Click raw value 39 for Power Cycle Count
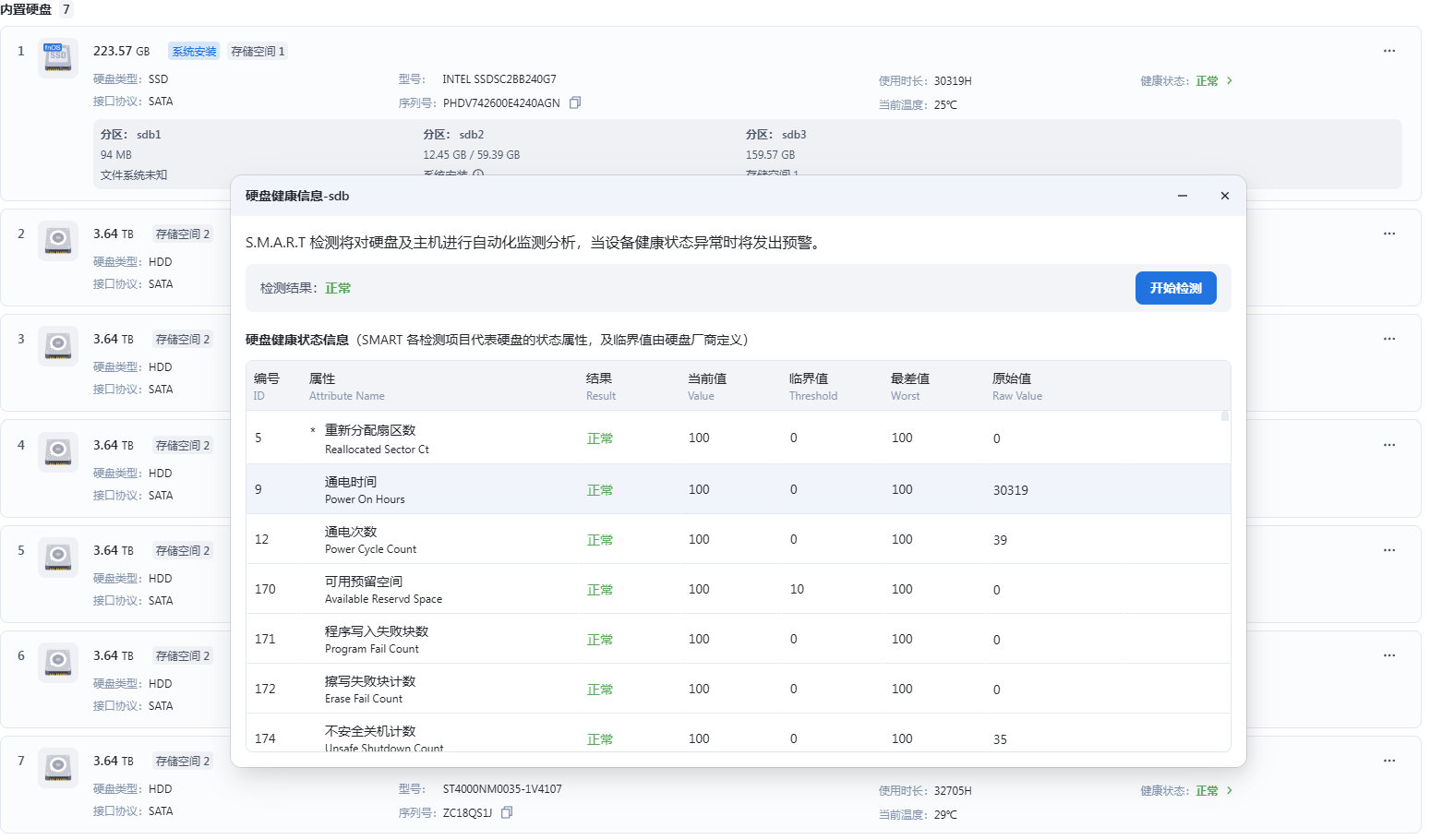1430x840 pixels. 1000,540
